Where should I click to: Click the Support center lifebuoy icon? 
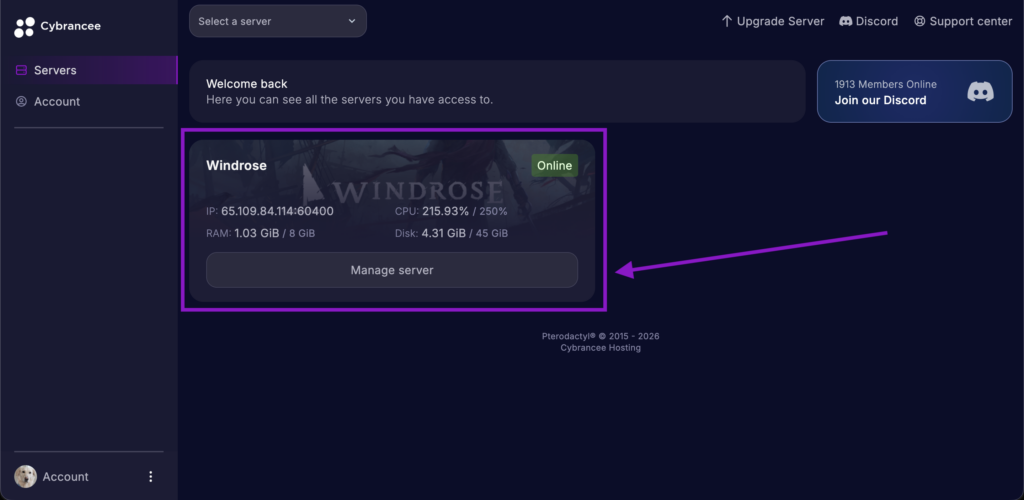point(920,21)
